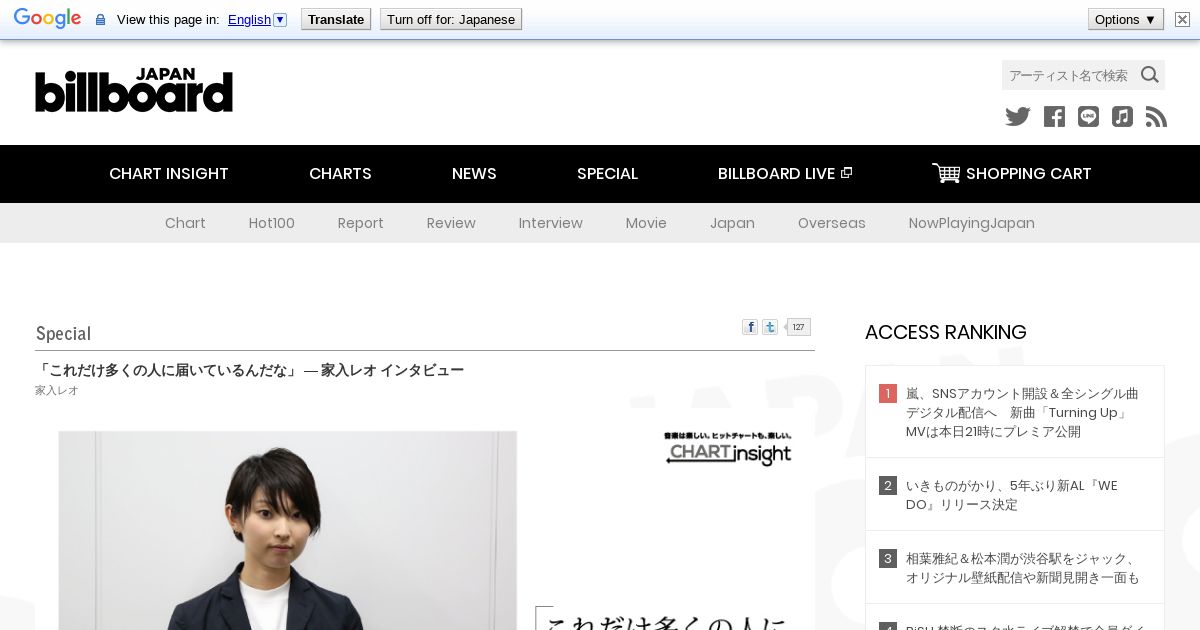Select the Hot100 submenu tab
The image size is (1200, 630).
coord(272,223)
